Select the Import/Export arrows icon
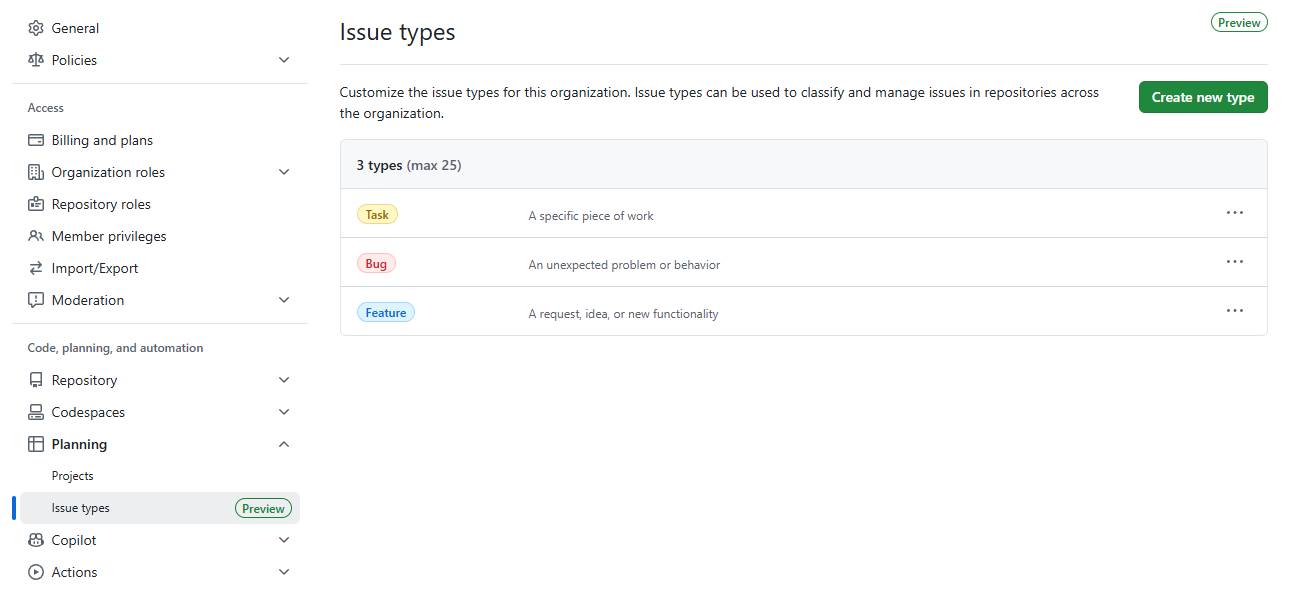The width and height of the screenshot is (1299, 589). click(35, 267)
